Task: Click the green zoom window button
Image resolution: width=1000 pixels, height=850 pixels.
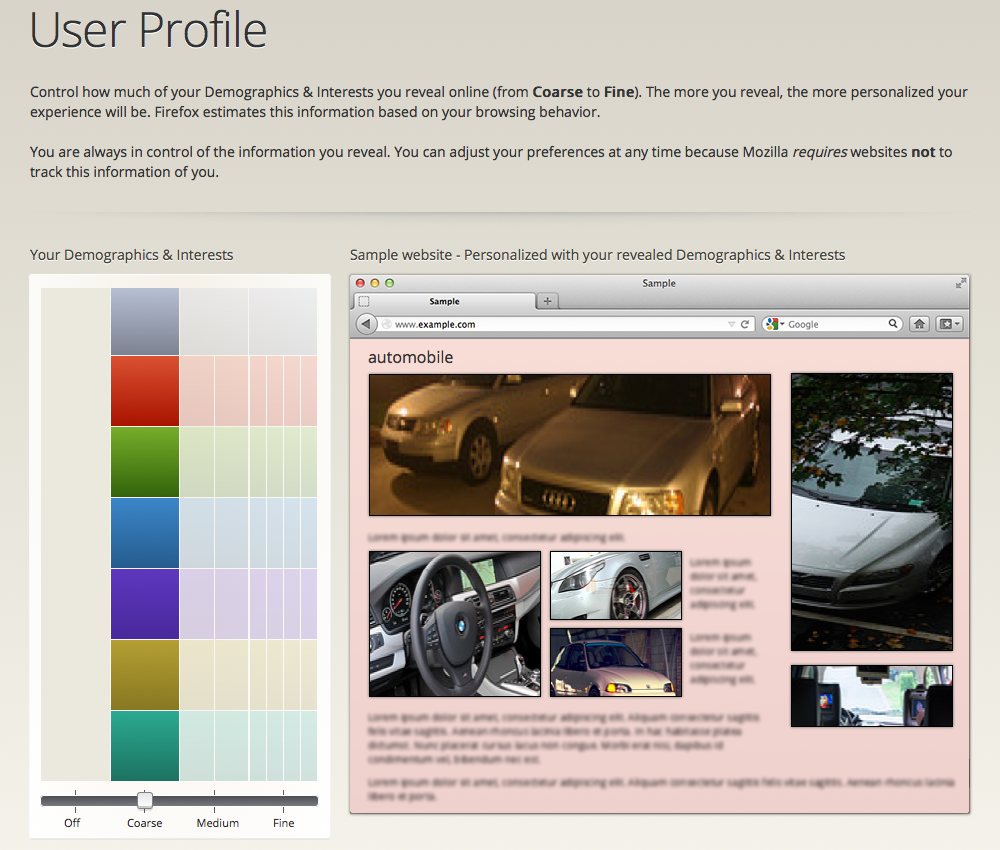Action: [x=390, y=283]
